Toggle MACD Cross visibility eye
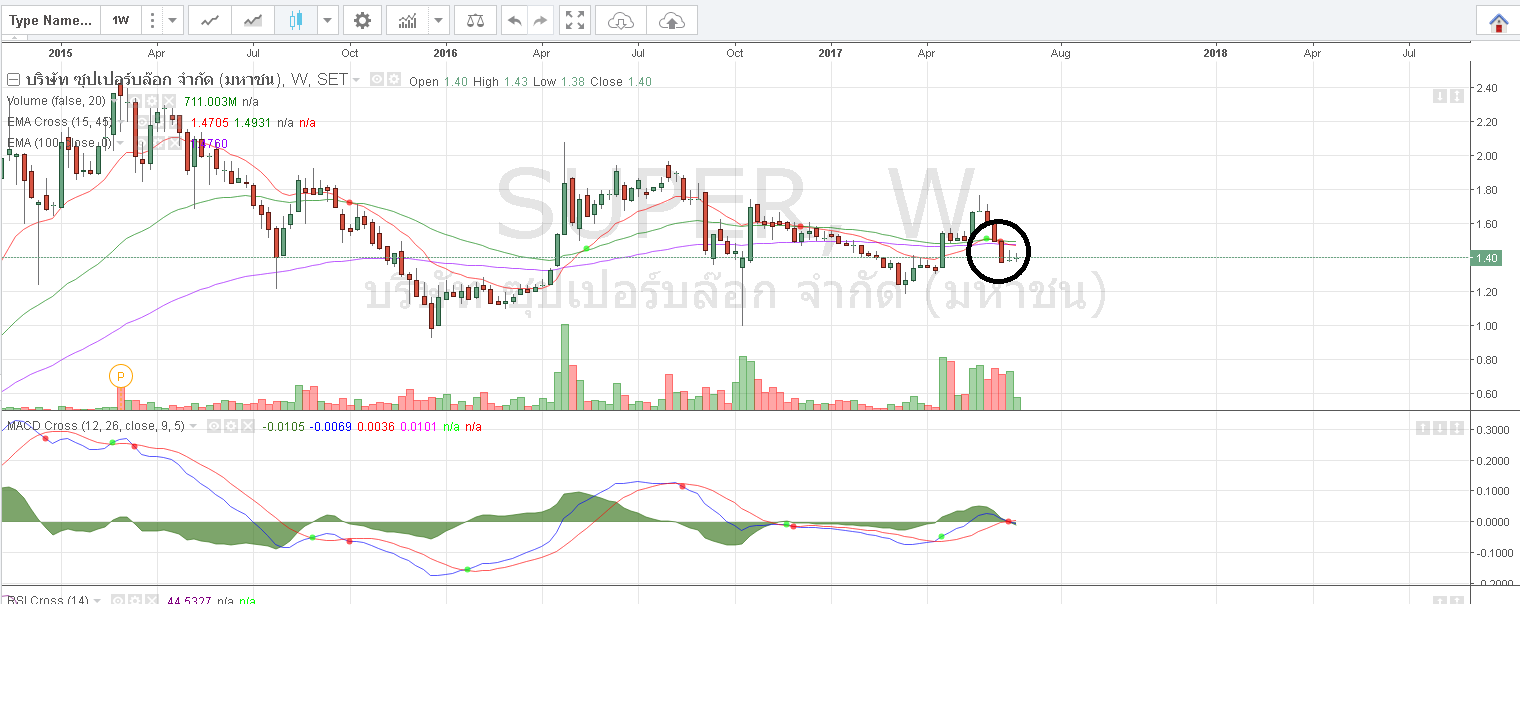 [x=214, y=426]
